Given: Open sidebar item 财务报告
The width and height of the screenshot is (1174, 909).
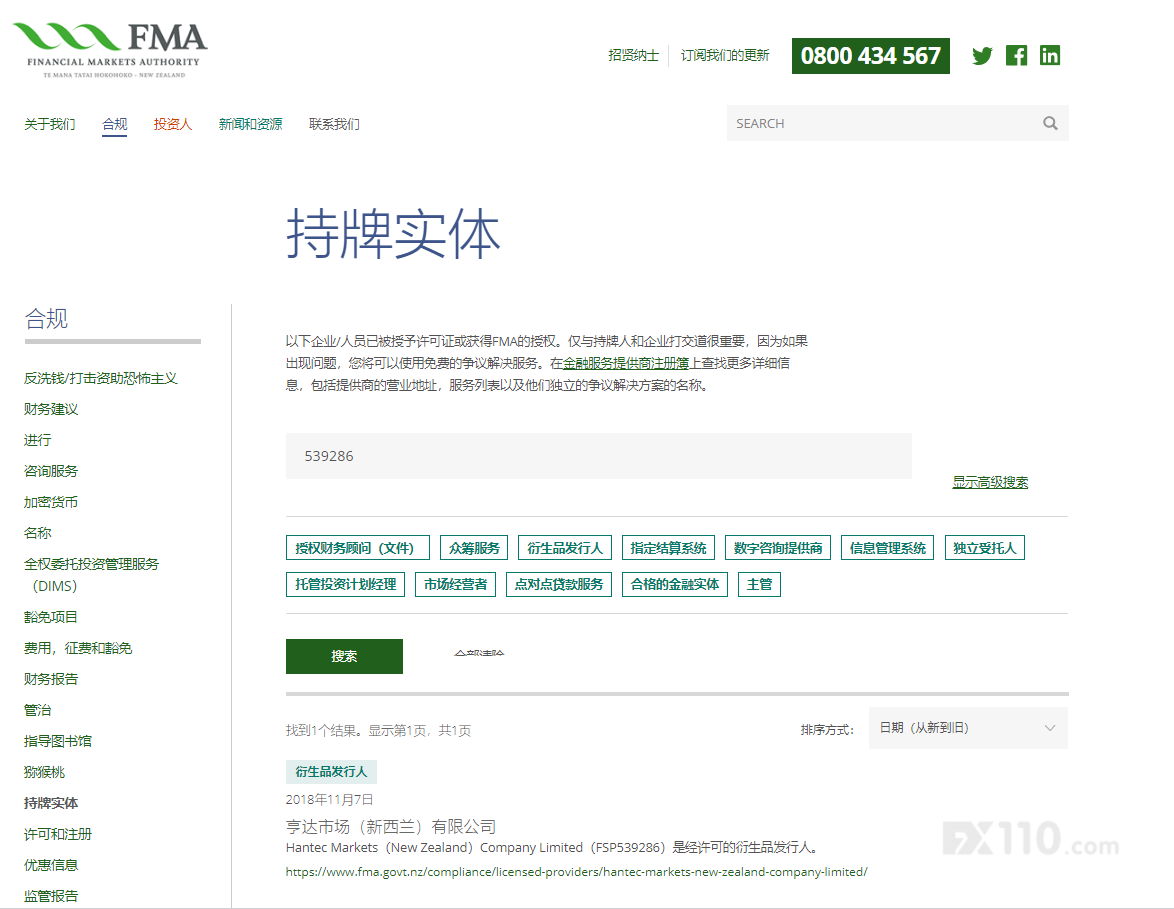Looking at the screenshot, I should pyautogui.click(x=51, y=679).
